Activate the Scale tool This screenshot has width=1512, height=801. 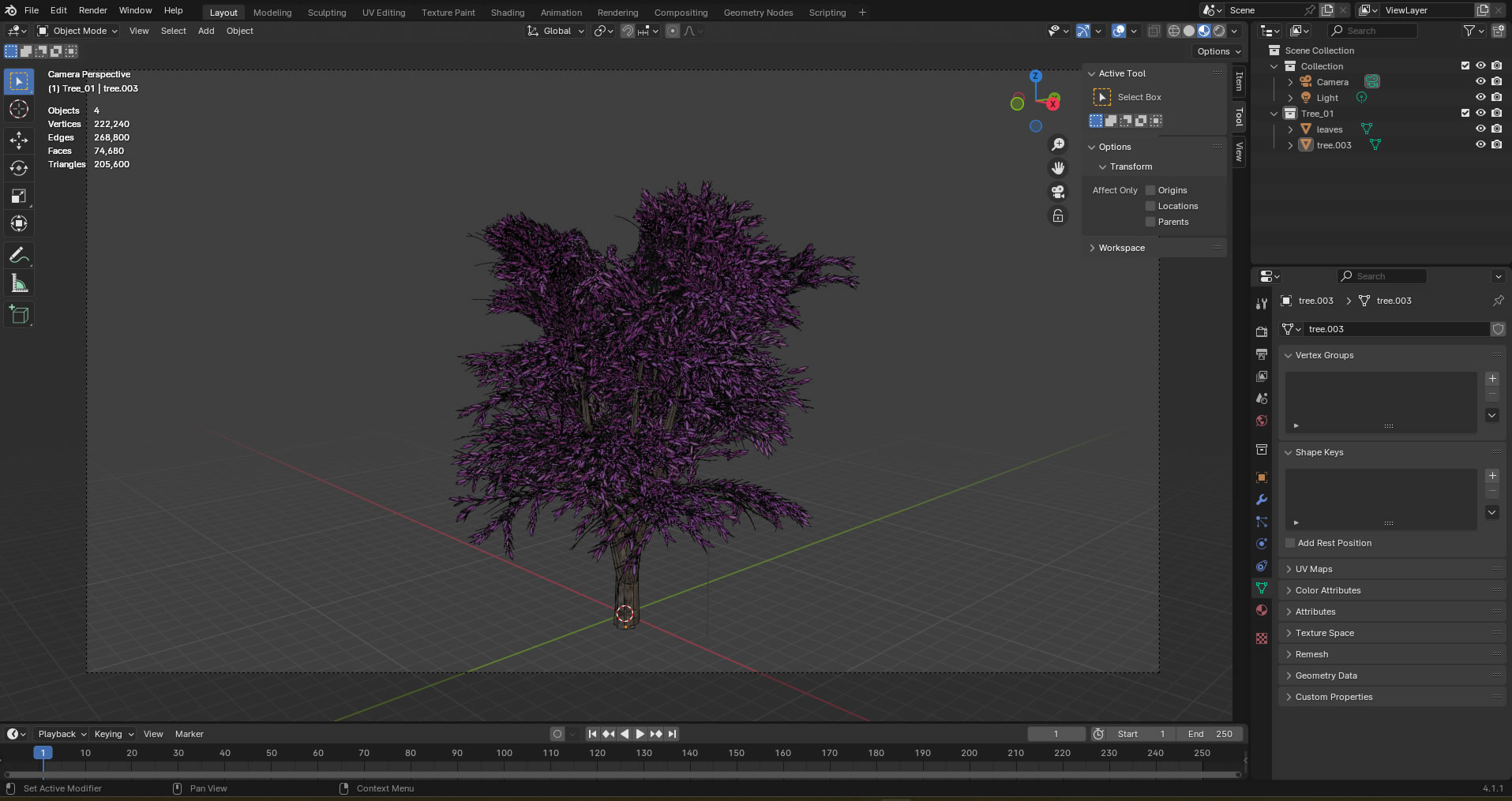tap(19, 196)
